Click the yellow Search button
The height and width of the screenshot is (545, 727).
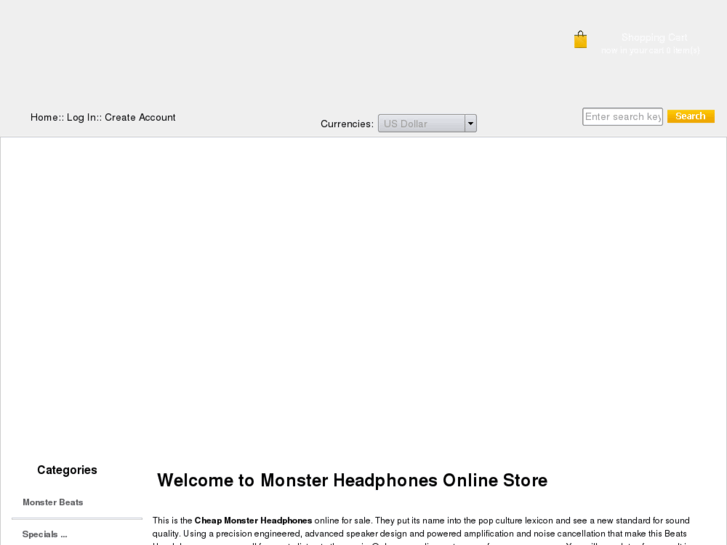click(x=690, y=116)
